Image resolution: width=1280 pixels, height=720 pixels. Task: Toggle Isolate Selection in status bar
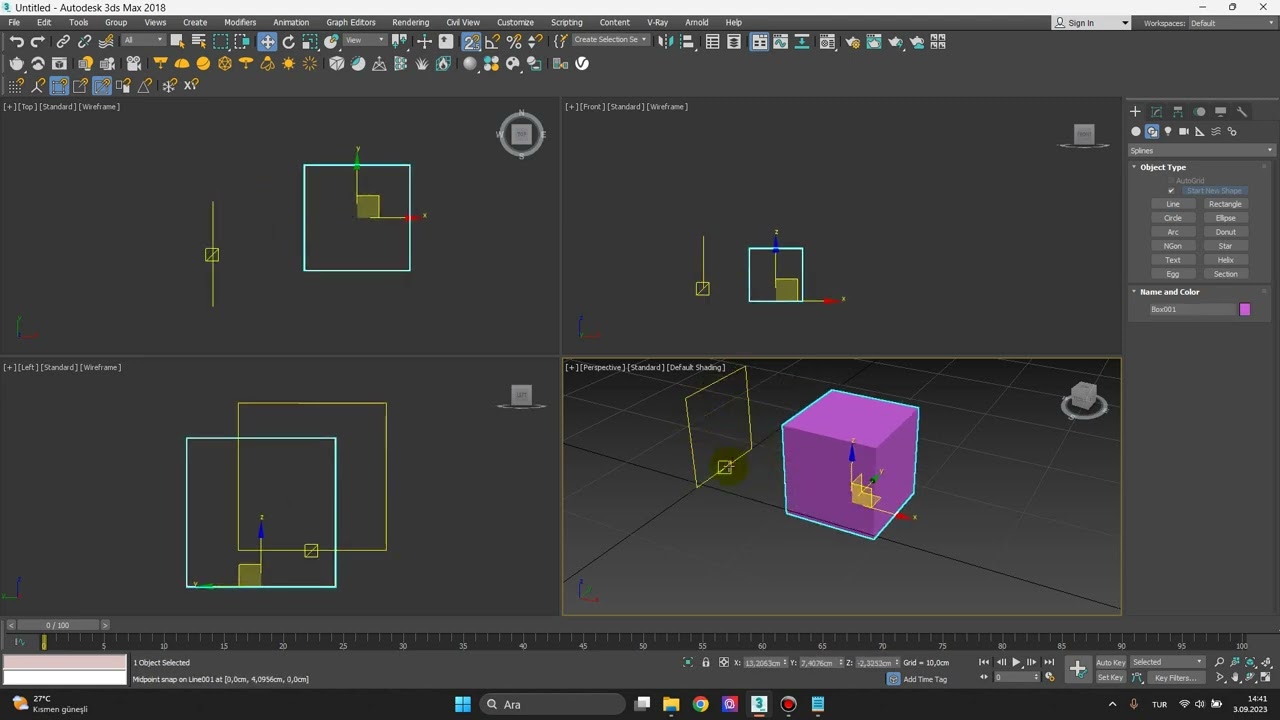[688, 662]
